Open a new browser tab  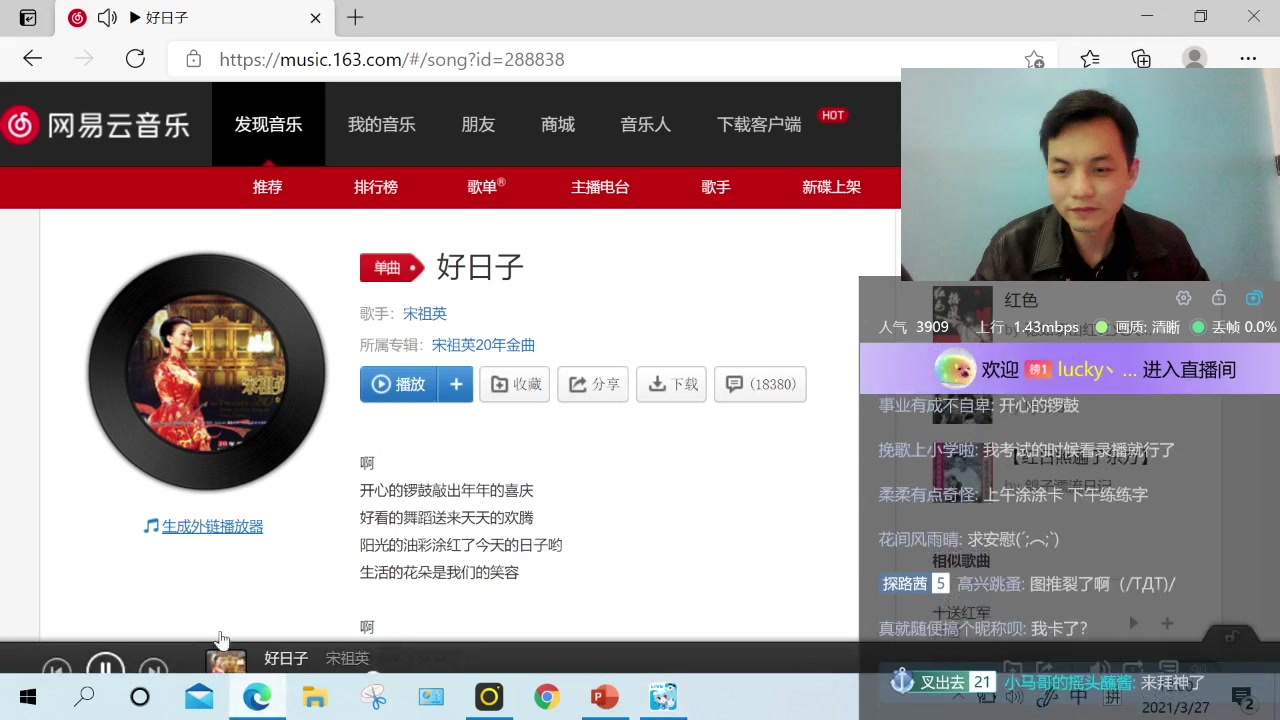coord(355,17)
